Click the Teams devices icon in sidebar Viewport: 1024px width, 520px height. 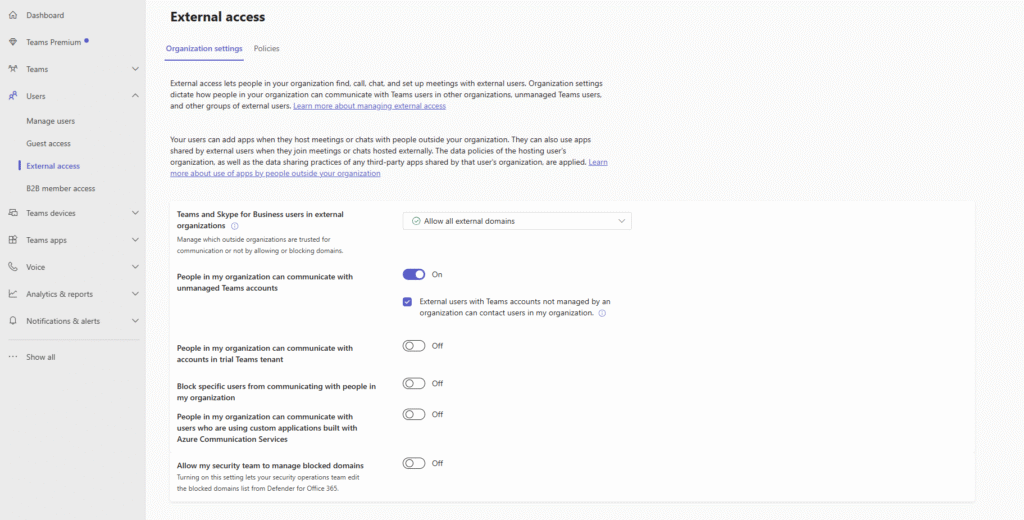click(12, 213)
